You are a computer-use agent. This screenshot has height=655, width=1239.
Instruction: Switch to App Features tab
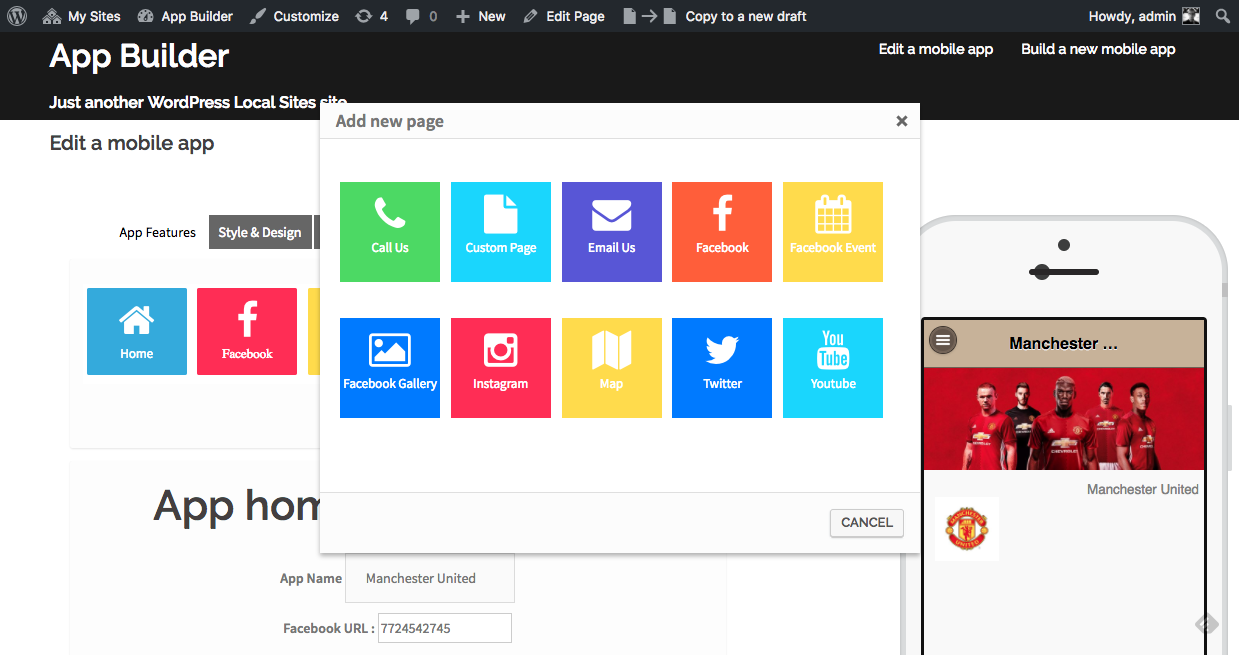(157, 233)
